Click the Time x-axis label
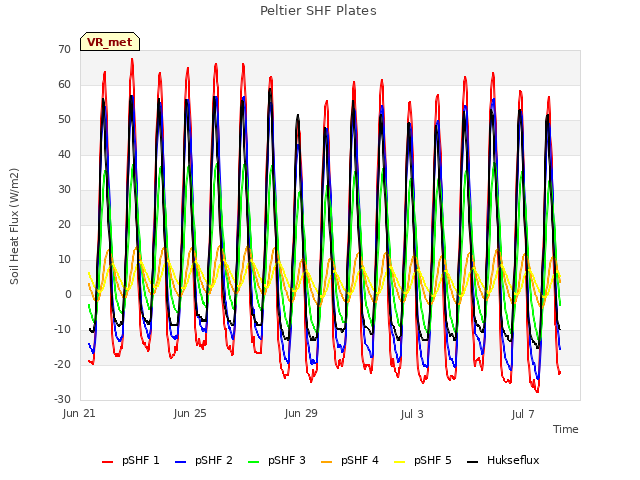Image resolution: width=640 pixels, height=480 pixels. (566, 429)
